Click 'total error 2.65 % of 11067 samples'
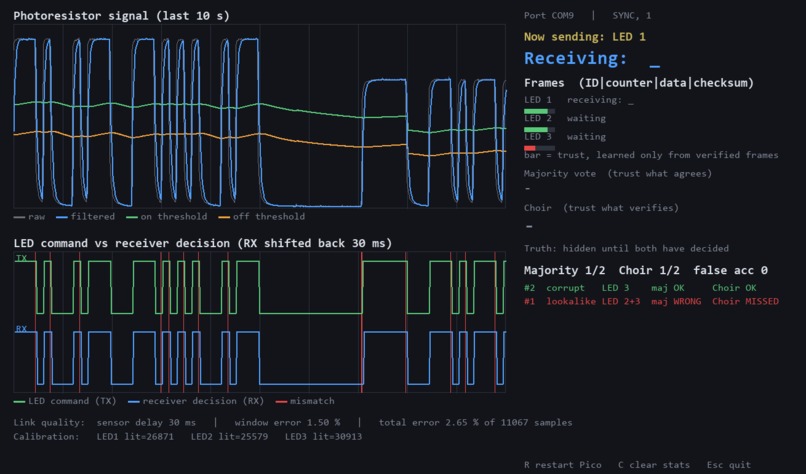The width and height of the screenshot is (806, 474). pos(475,423)
